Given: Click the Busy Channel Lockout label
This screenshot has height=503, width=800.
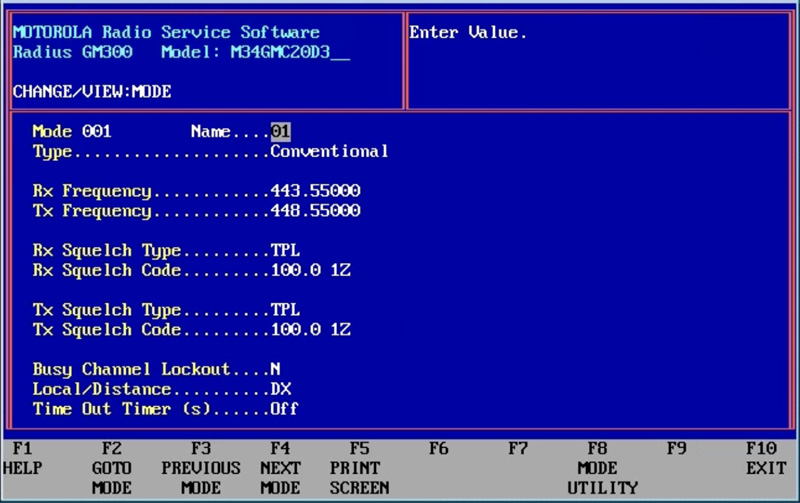Looking at the screenshot, I should click(132, 369).
